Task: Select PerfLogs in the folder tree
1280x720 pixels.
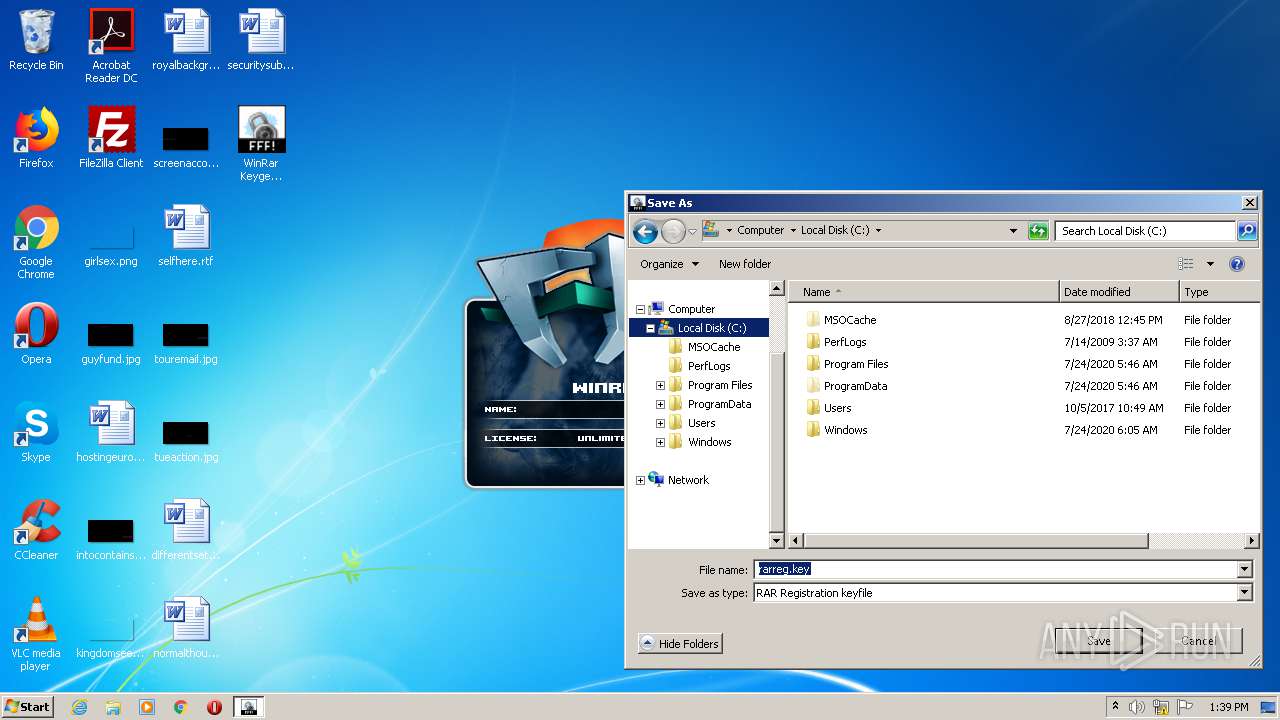Action: click(x=699, y=366)
